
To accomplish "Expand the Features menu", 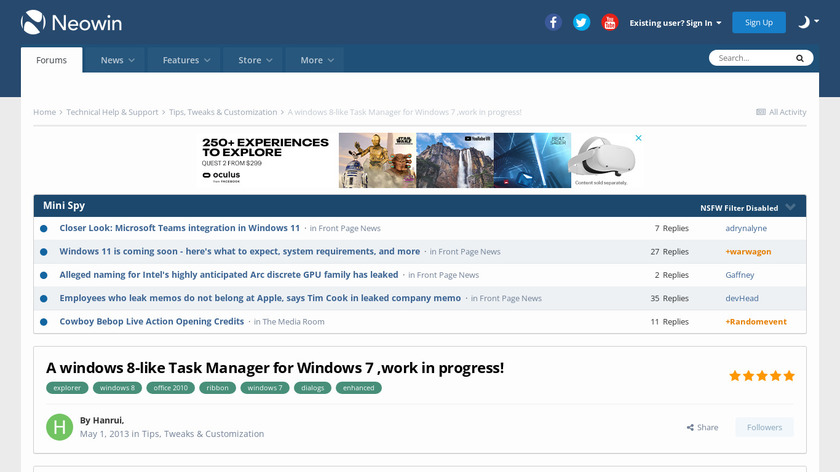I will coord(186,60).
